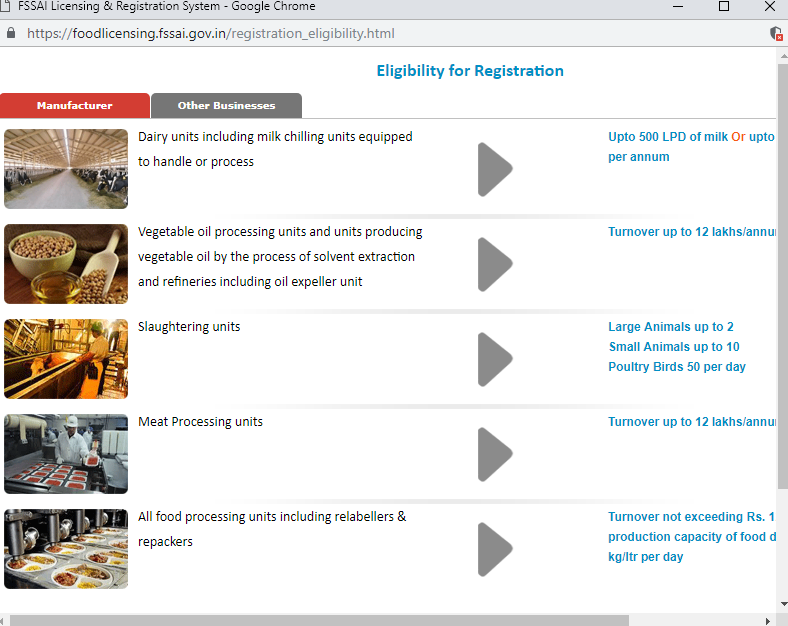Click the address bar URL field
This screenshot has width=788, height=626.
click(x=211, y=34)
